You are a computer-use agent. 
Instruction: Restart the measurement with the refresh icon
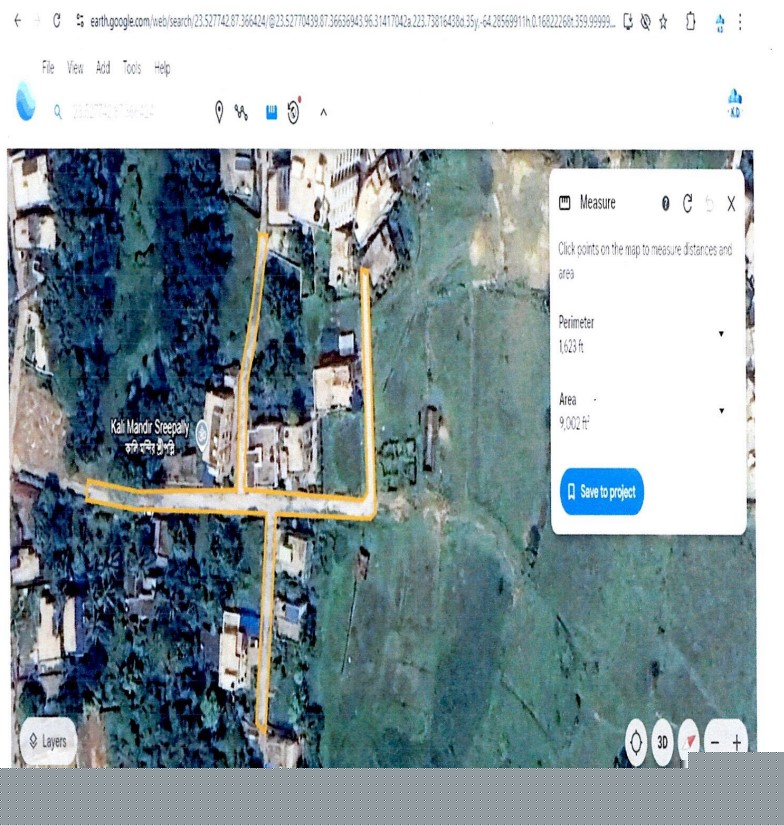[x=687, y=203]
